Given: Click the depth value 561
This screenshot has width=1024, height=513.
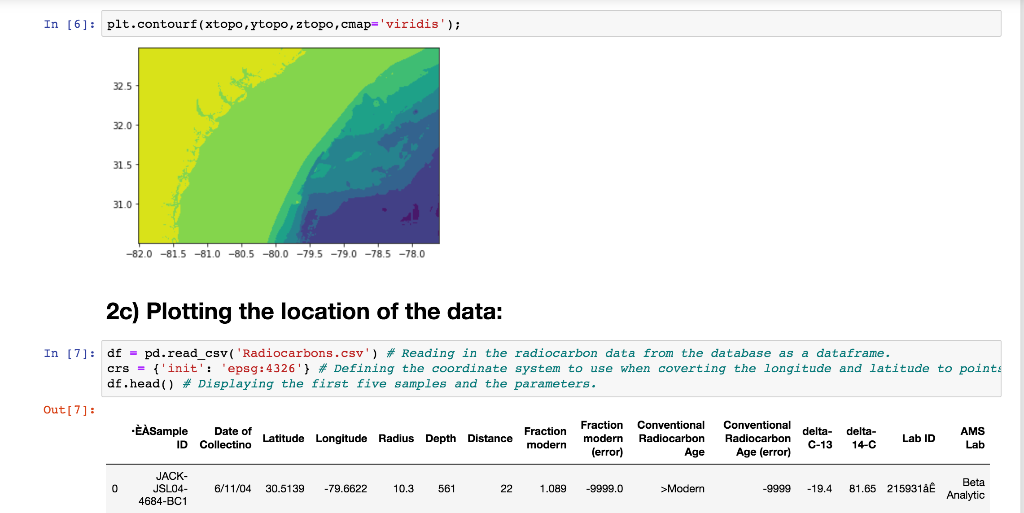Looking at the screenshot, I should tap(447, 488).
